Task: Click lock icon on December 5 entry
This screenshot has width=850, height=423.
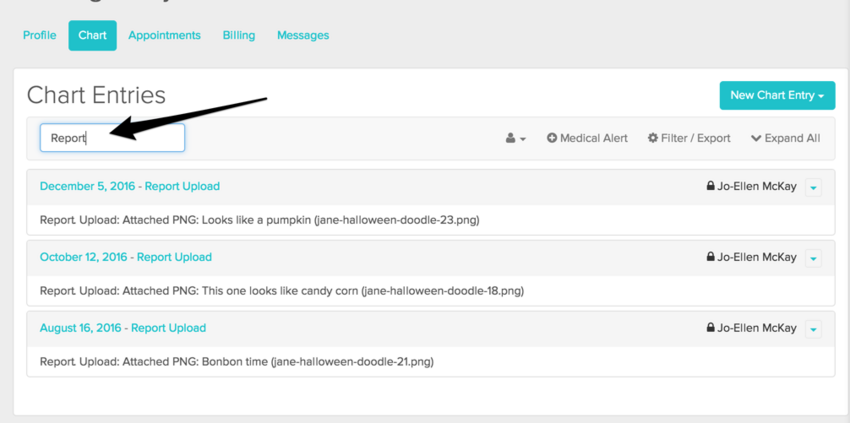Action: tap(710, 186)
